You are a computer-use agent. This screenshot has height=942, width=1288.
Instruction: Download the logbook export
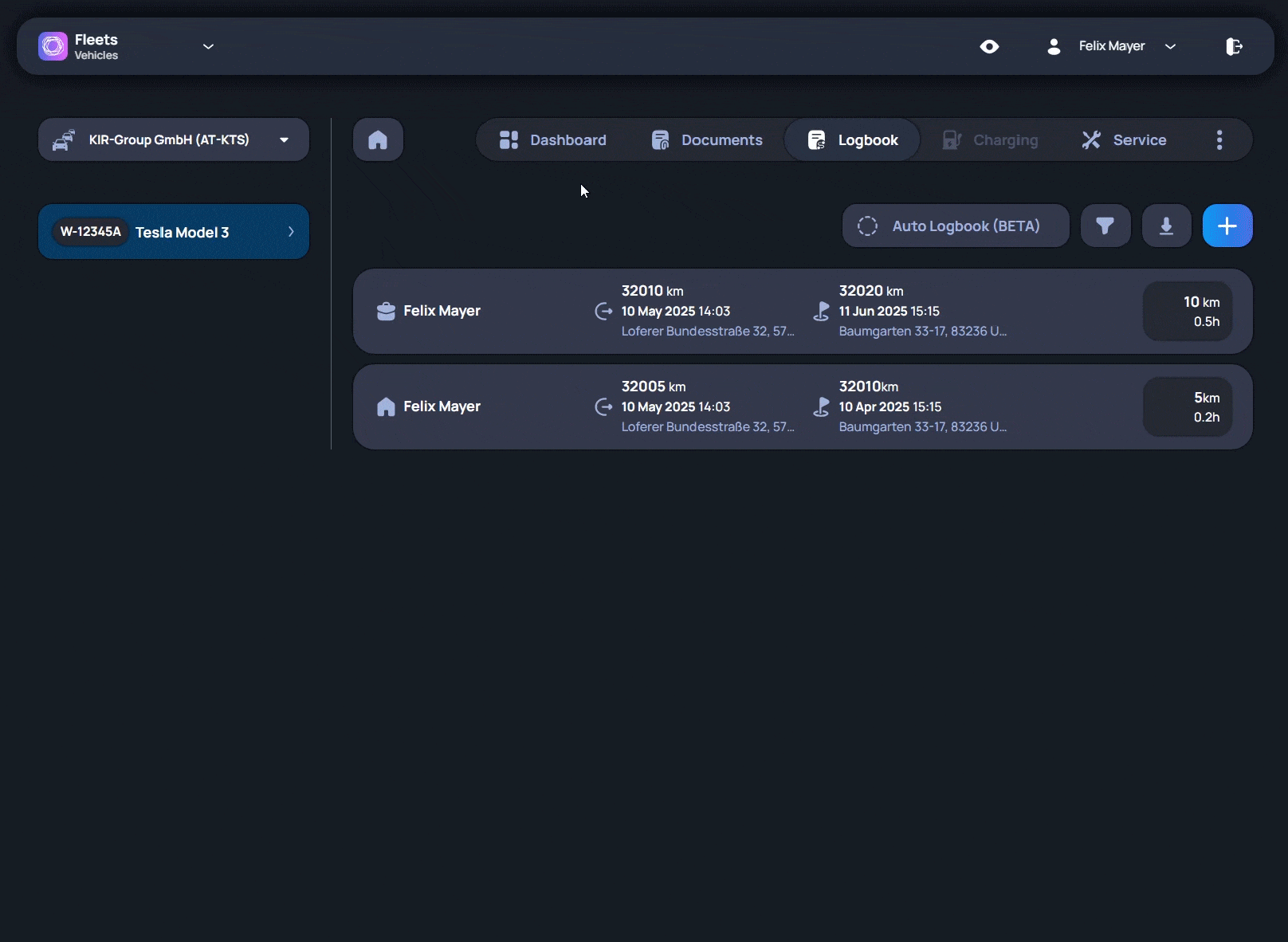tap(1167, 226)
